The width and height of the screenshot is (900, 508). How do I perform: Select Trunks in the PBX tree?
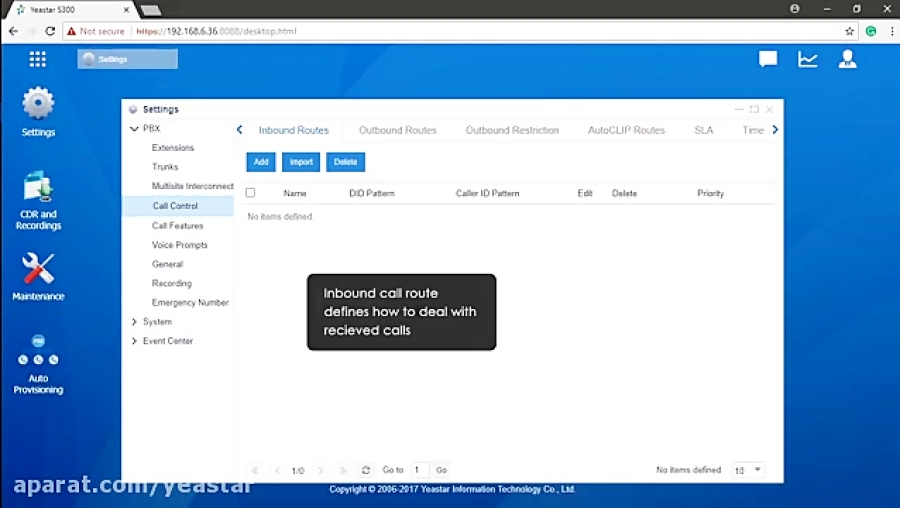click(x=165, y=167)
